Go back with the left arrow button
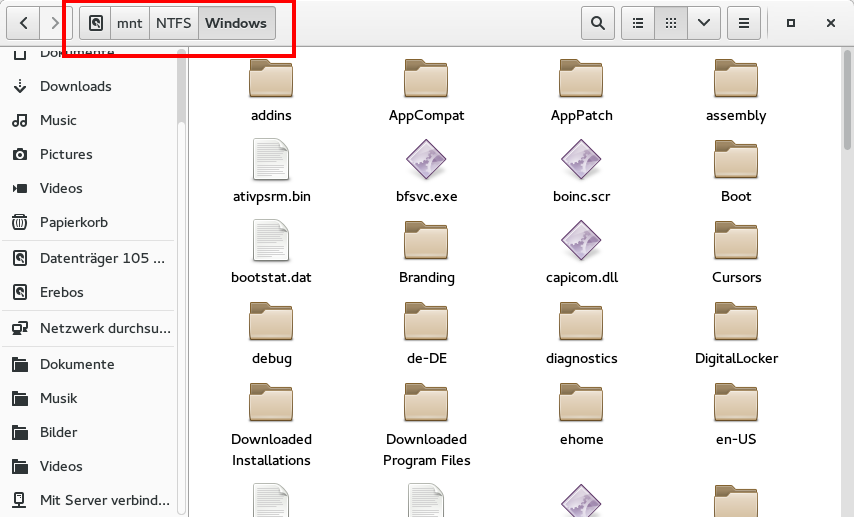The height and width of the screenshot is (517, 854). click(x=24, y=23)
